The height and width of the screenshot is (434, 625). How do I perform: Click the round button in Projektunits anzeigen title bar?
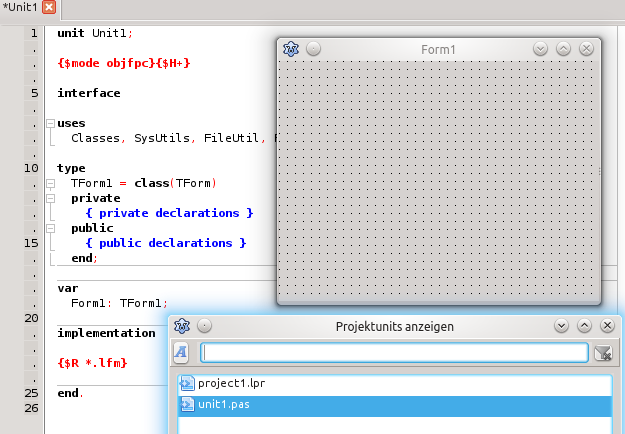click(x=204, y=325)
